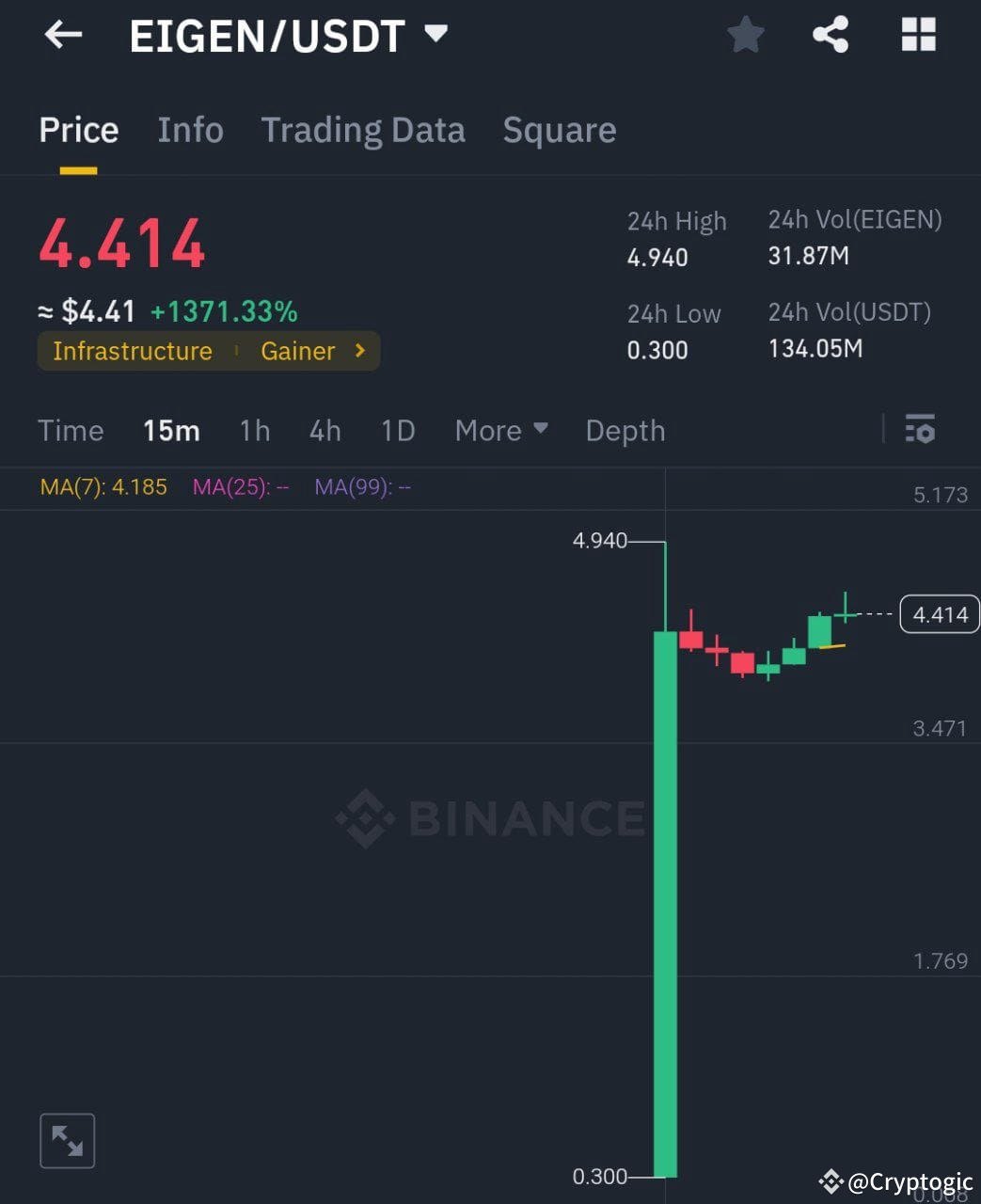Toggle the star to favorite EIGEN/USDT
The width and height of the screenshot is (981, 1204).
click(746, 35)
